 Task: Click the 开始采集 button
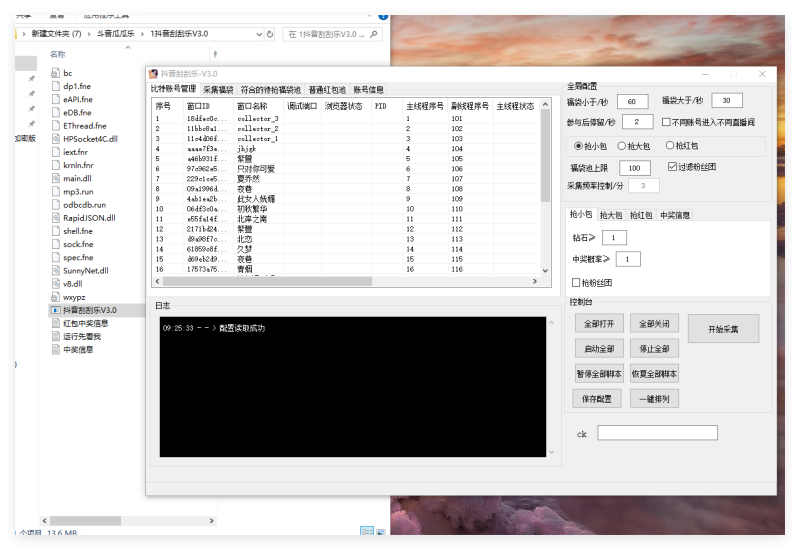(723, 329)
